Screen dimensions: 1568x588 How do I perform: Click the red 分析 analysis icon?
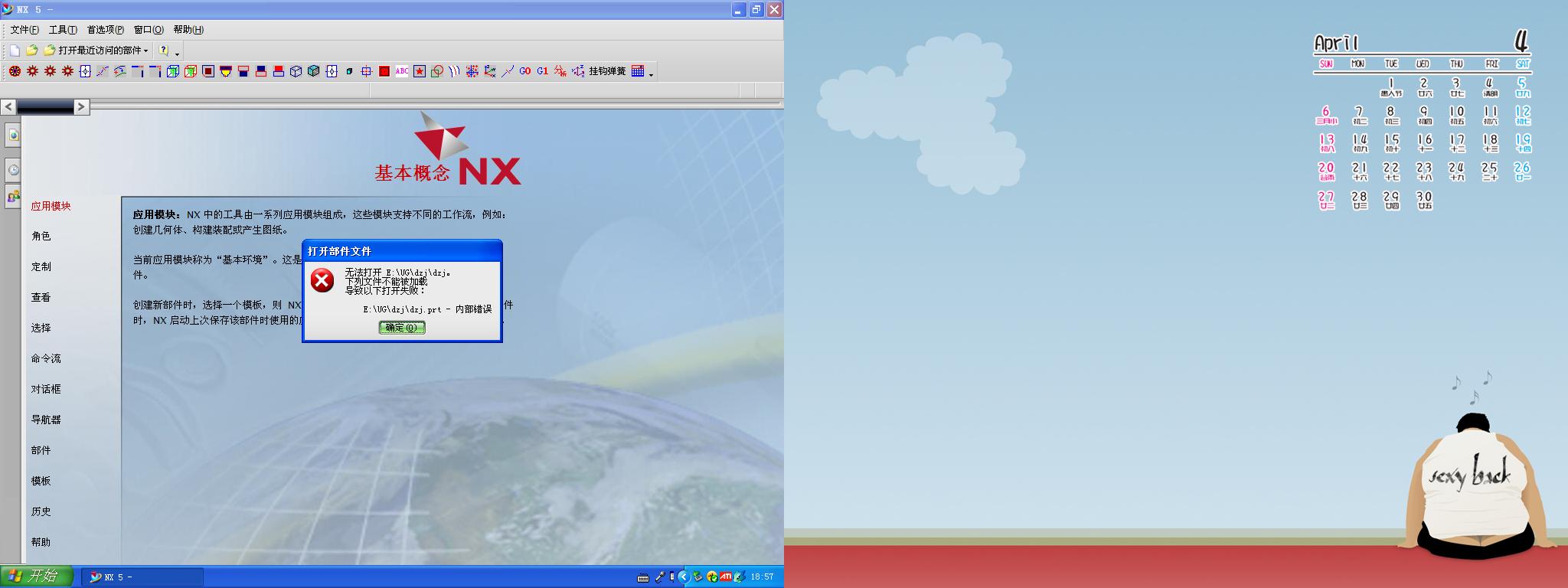pos(560,71)
